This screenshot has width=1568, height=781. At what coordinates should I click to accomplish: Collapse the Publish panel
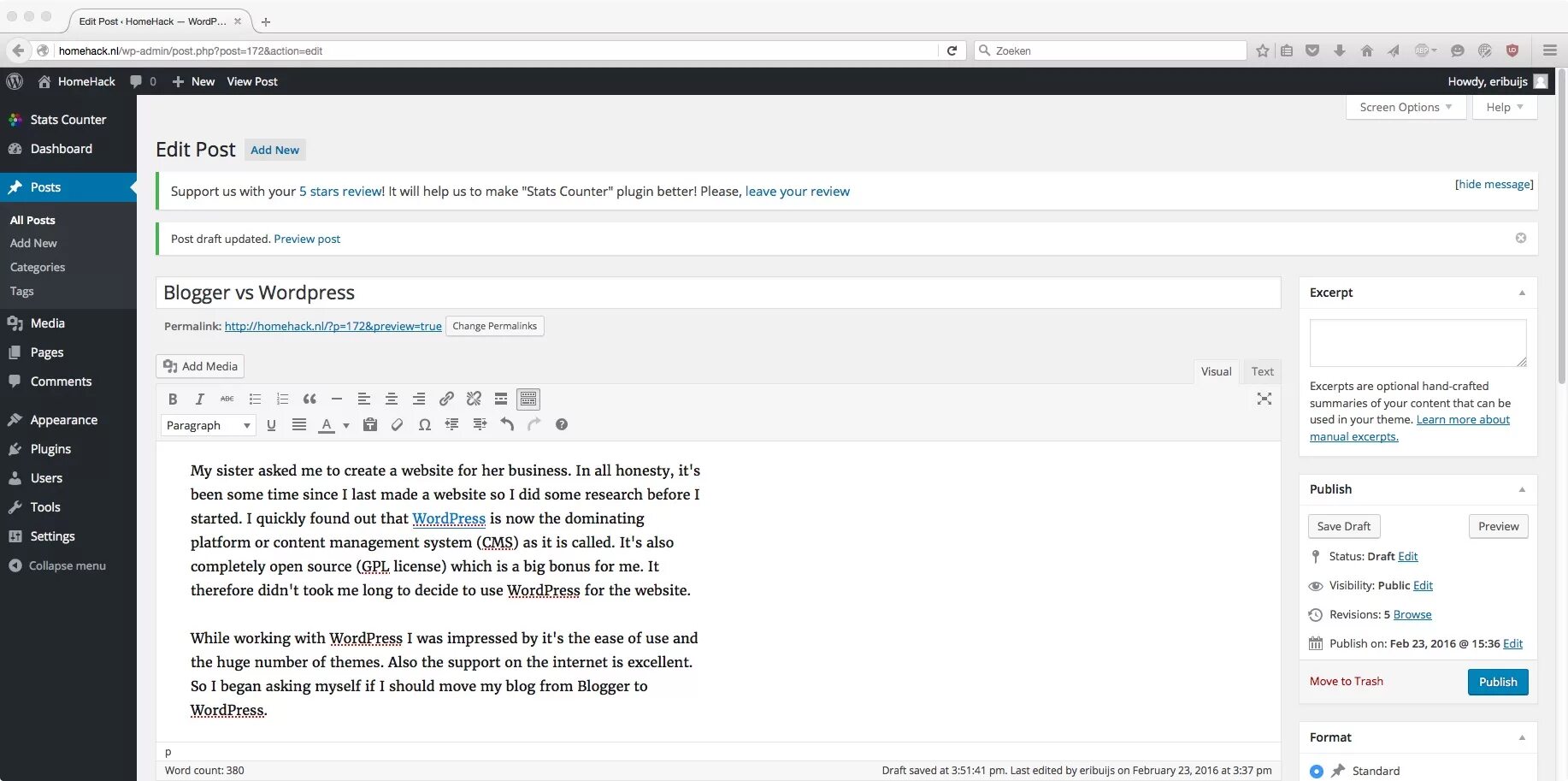tap(1522, 489)
